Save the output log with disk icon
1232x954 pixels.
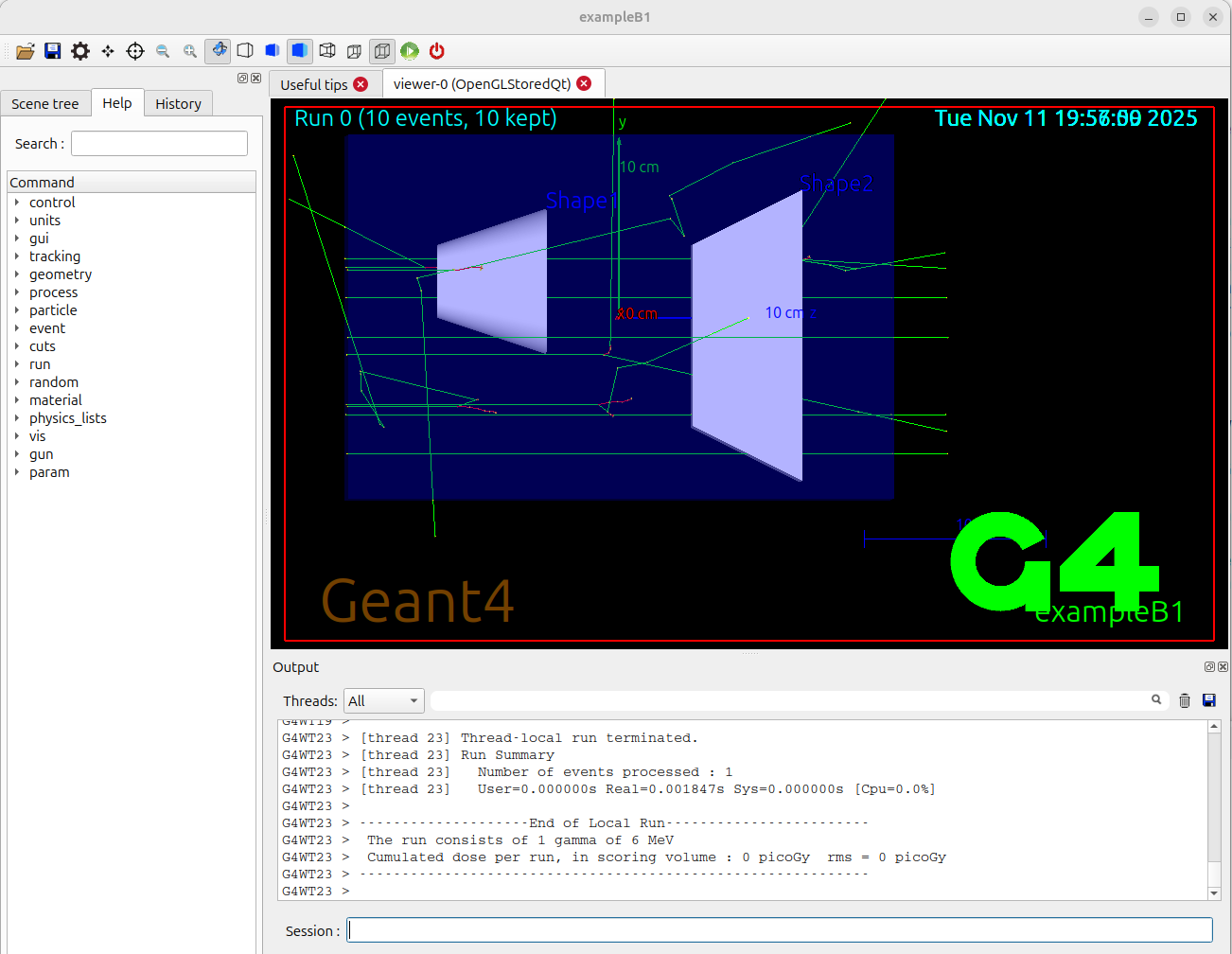point(1209,700)
